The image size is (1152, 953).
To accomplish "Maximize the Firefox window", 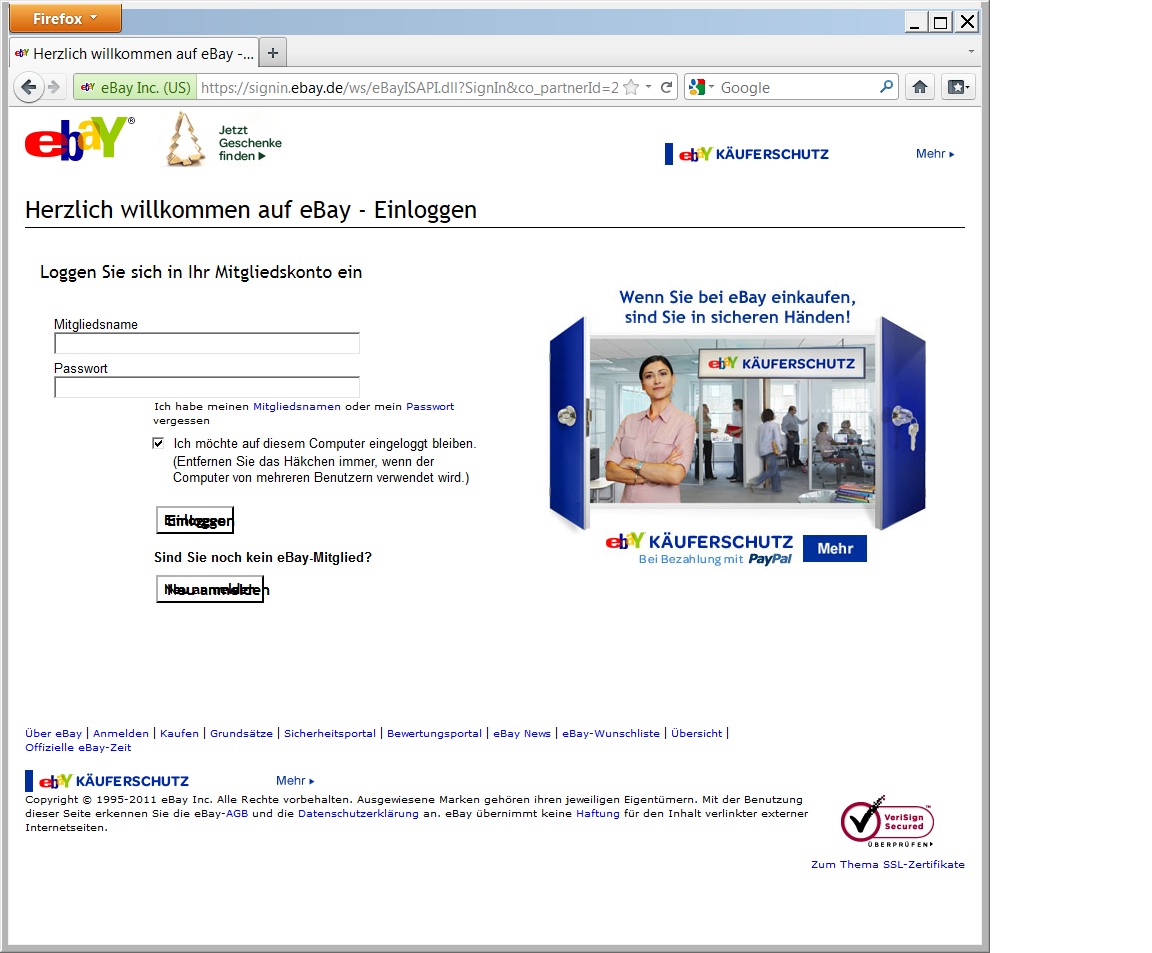I will [940, 22].
